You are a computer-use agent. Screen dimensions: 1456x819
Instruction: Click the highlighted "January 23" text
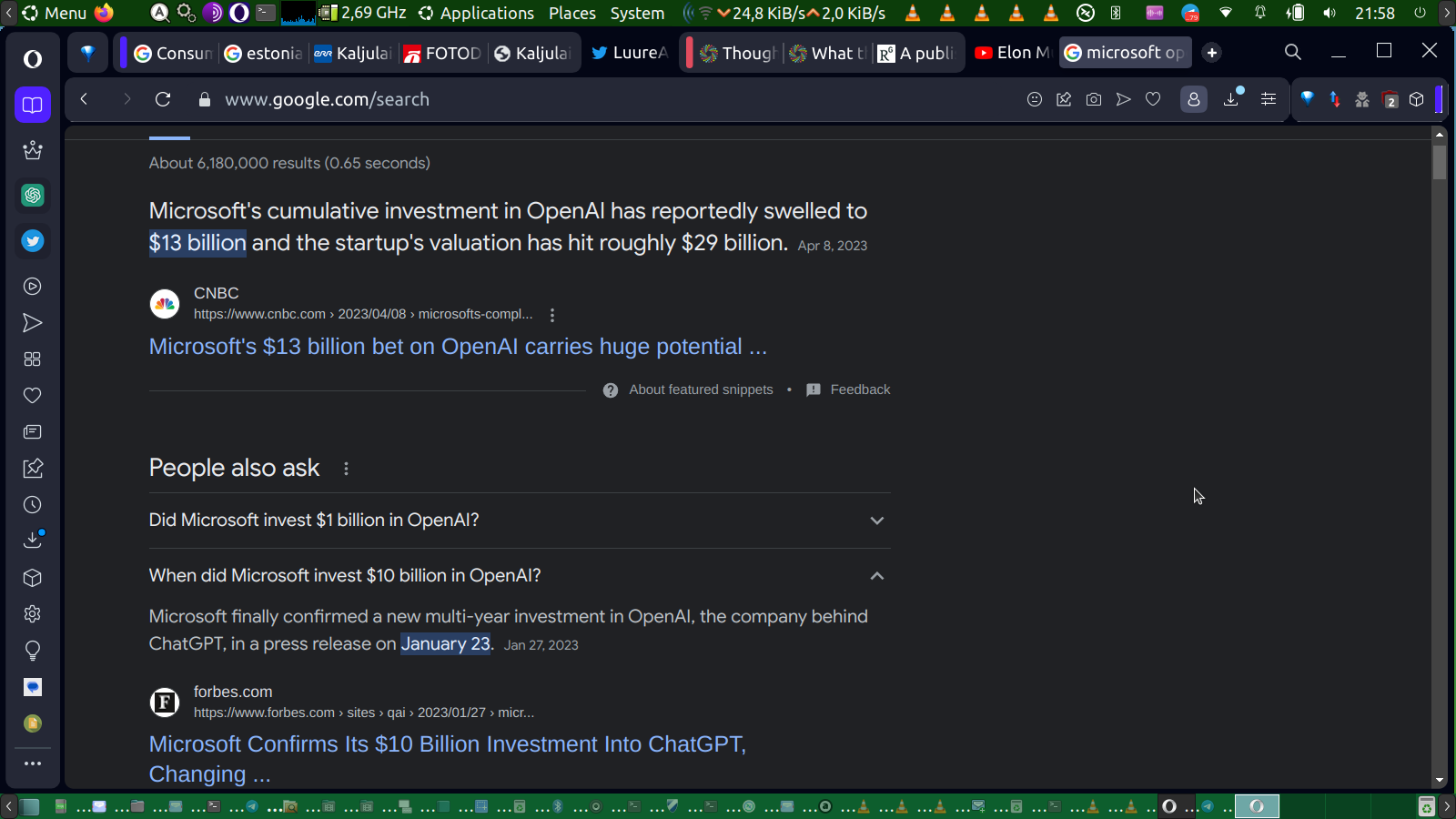click(x=446, y=643)
